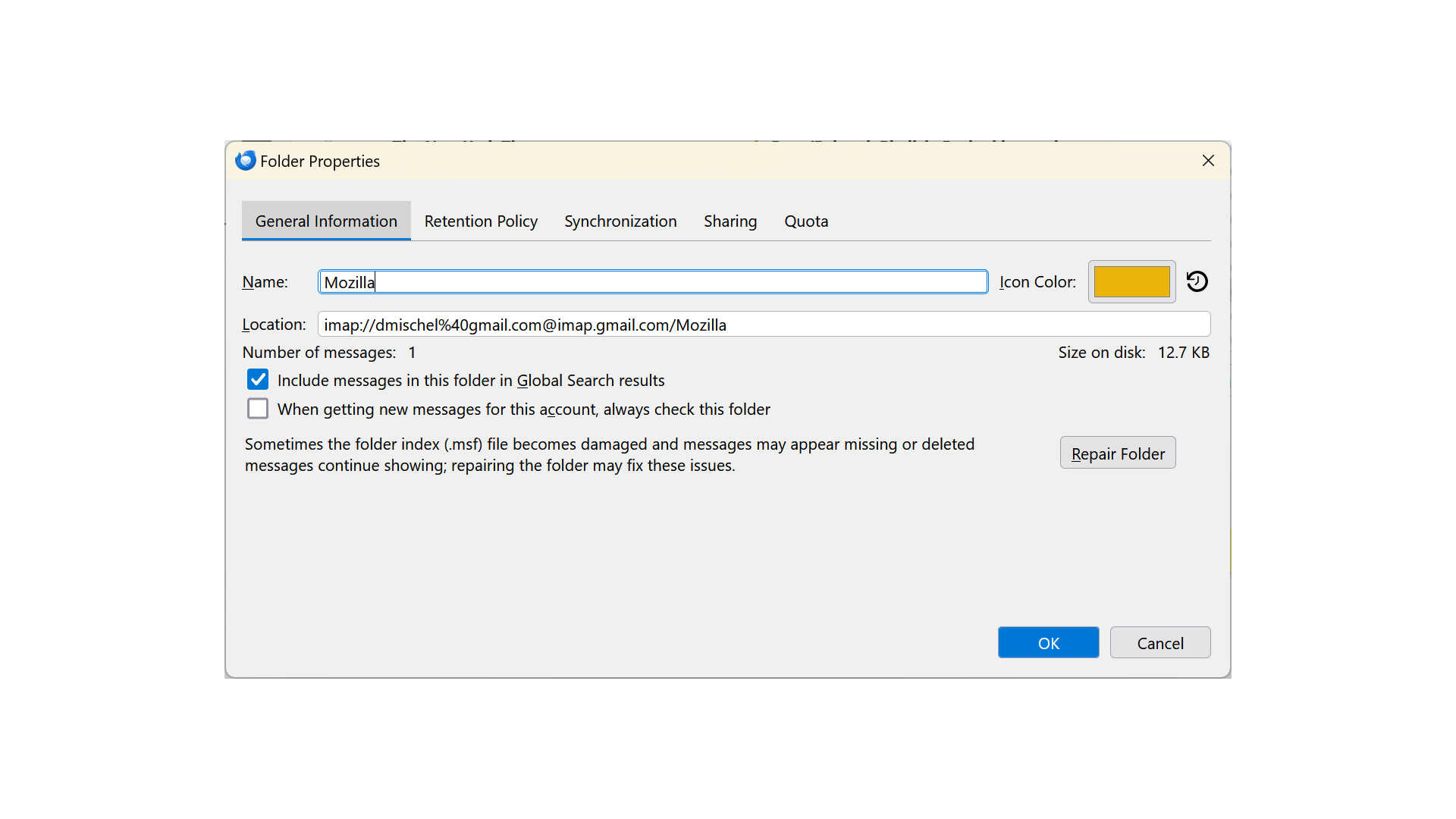Viewport: 1456px width, 819px height.
Task: View the Quota tab
Action: (x=806, y=221)
